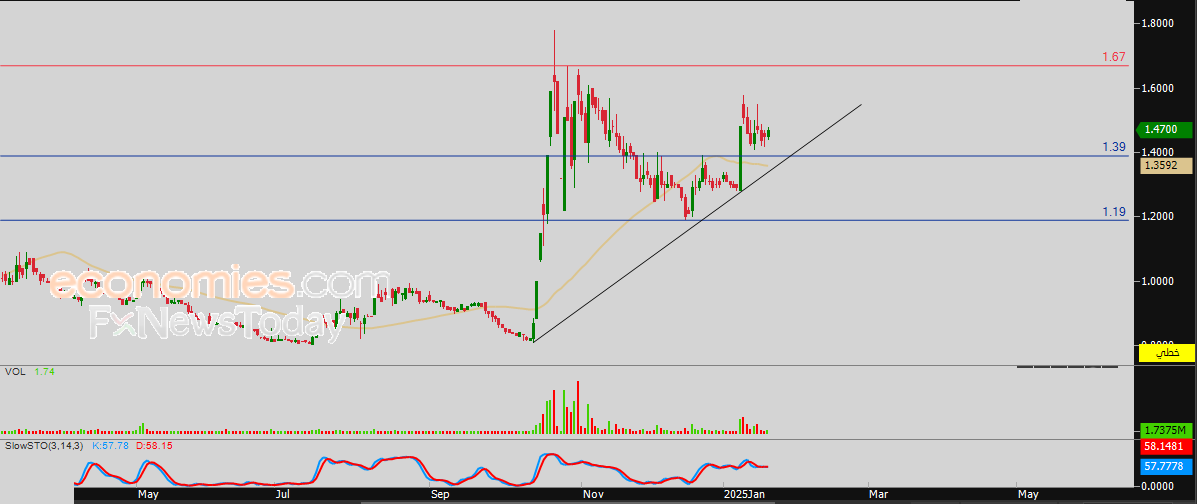This screenshot has height=504, width=1197.
Task: Click the 1.2000 price axis label
Action: (1157, 217)
